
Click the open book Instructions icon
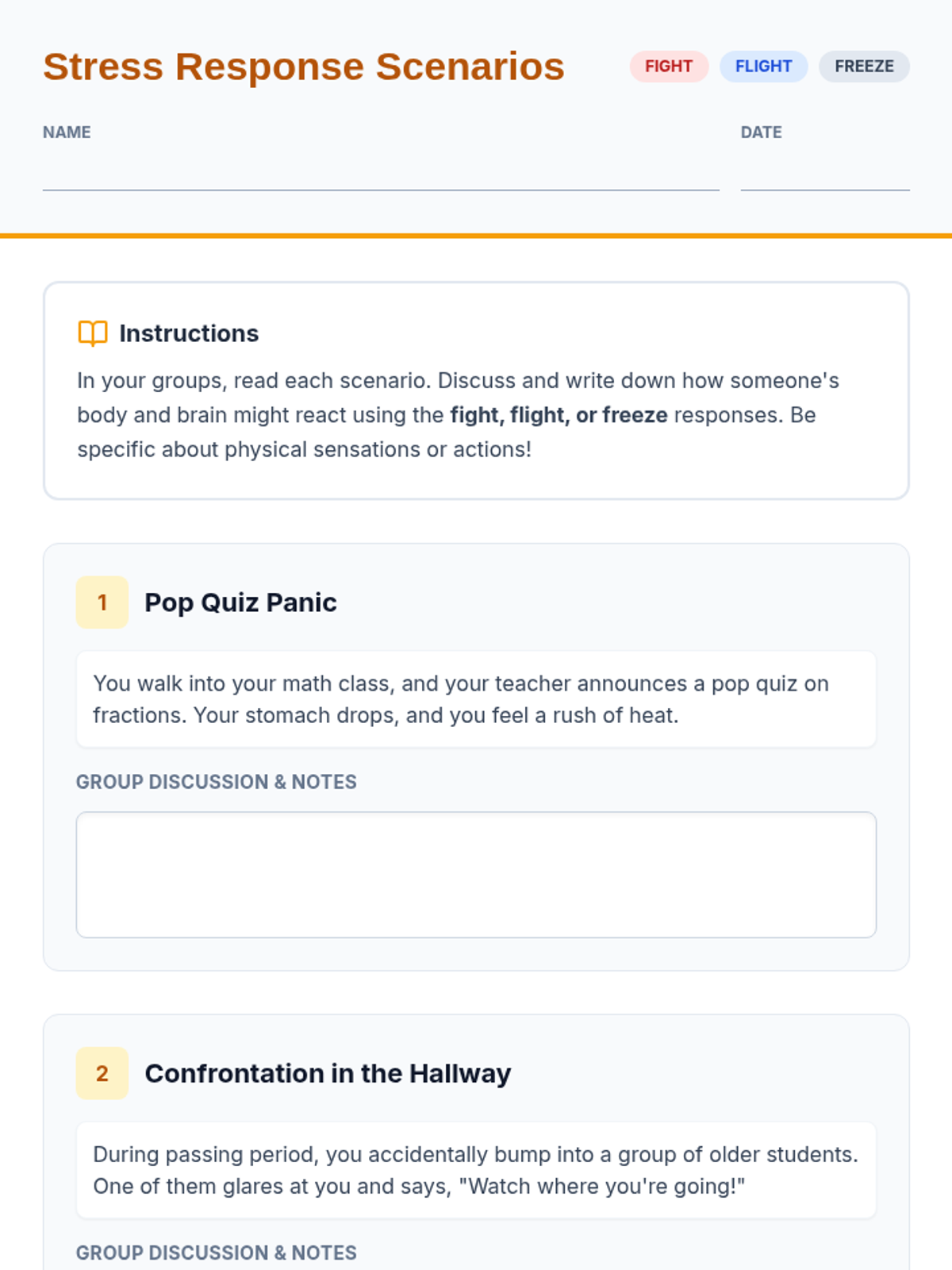tap(93, 333)
